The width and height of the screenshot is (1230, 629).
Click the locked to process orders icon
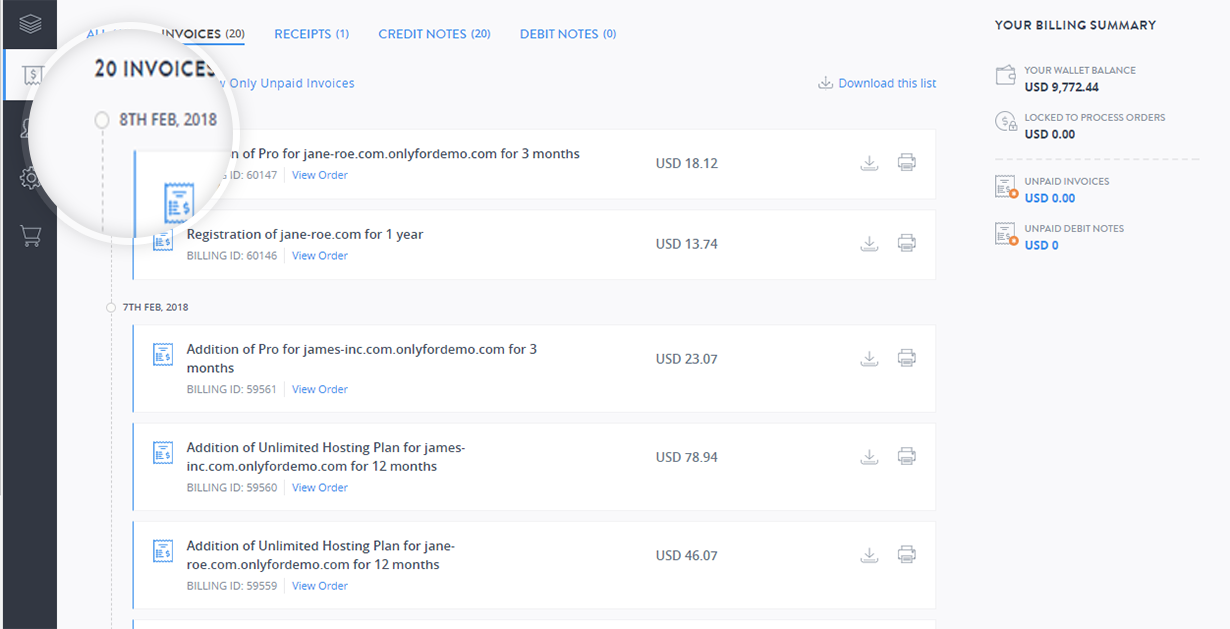coord(1006,123)
